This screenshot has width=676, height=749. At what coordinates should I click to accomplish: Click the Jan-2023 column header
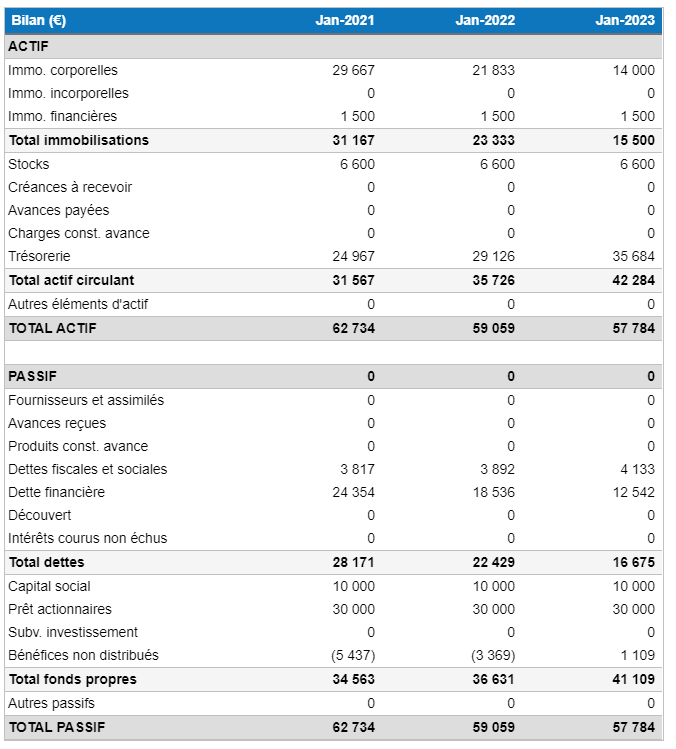pos(625,21)
